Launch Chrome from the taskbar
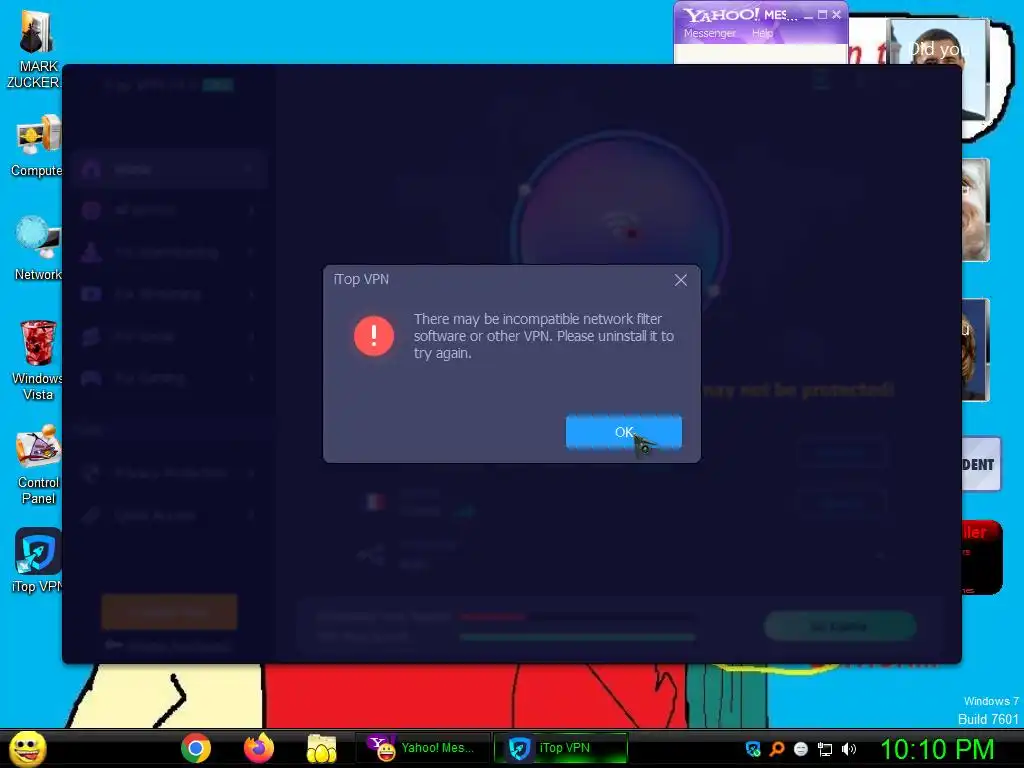Screen dimensions: 1024x768 (x=196, y=748)
